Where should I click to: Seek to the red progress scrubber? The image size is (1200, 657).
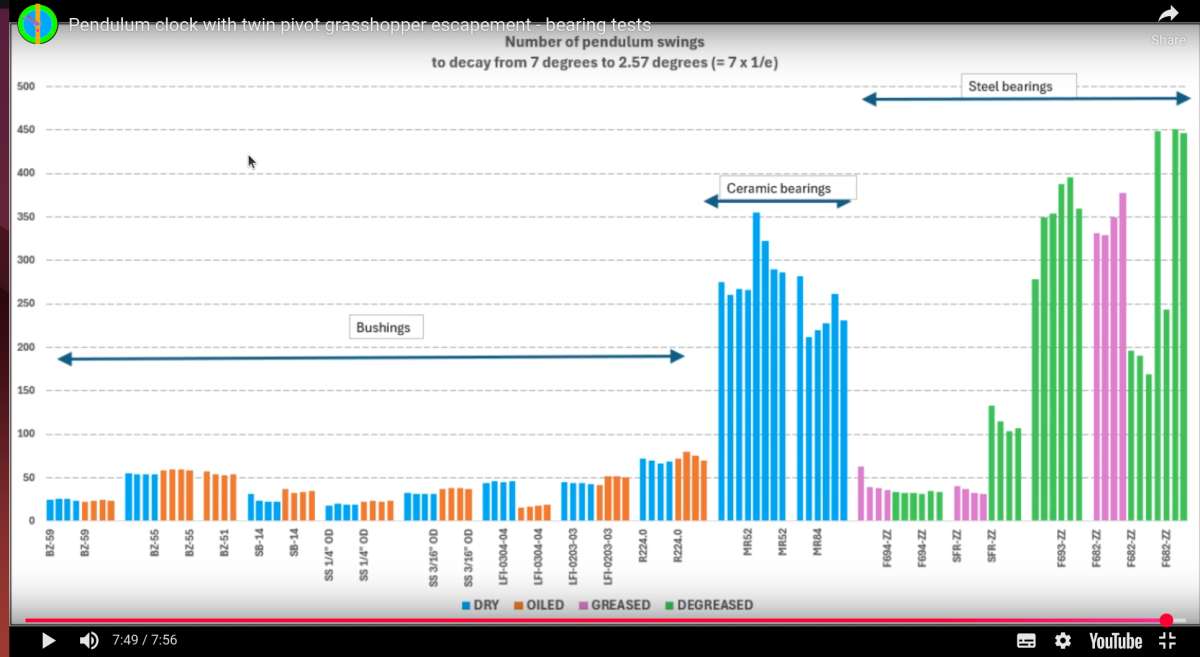pyautogui.click(x=1166, y=620)
